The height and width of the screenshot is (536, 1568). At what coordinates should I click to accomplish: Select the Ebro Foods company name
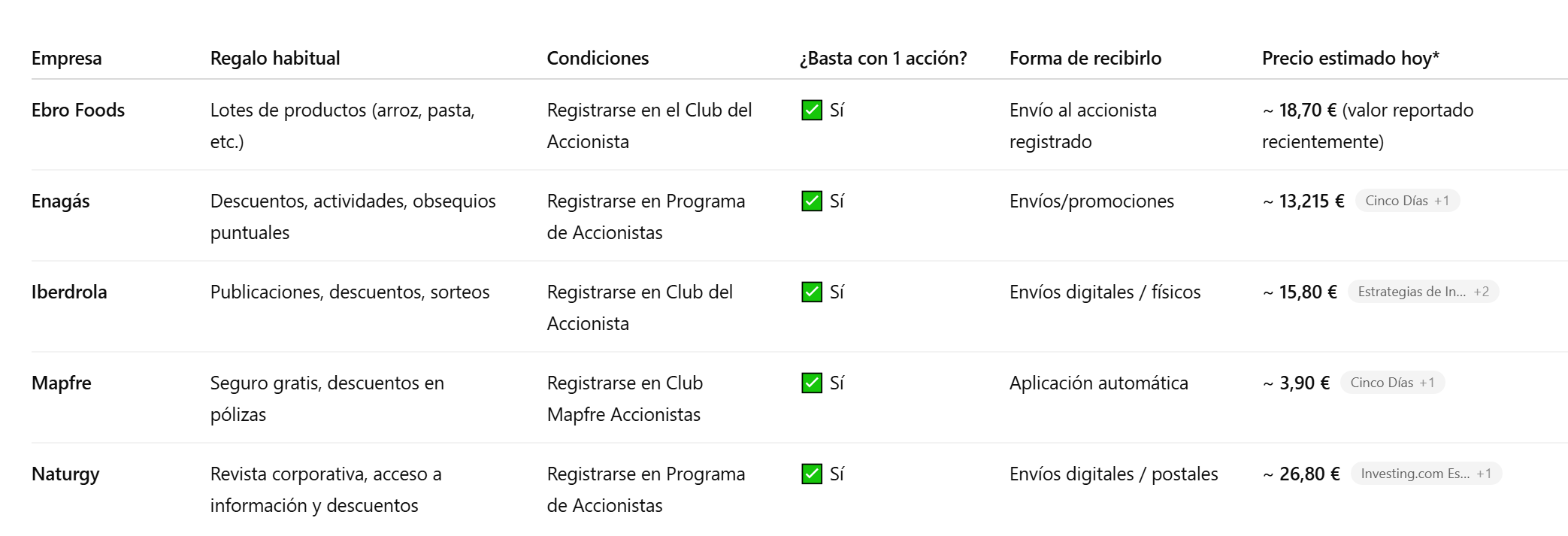coord(78,111)
